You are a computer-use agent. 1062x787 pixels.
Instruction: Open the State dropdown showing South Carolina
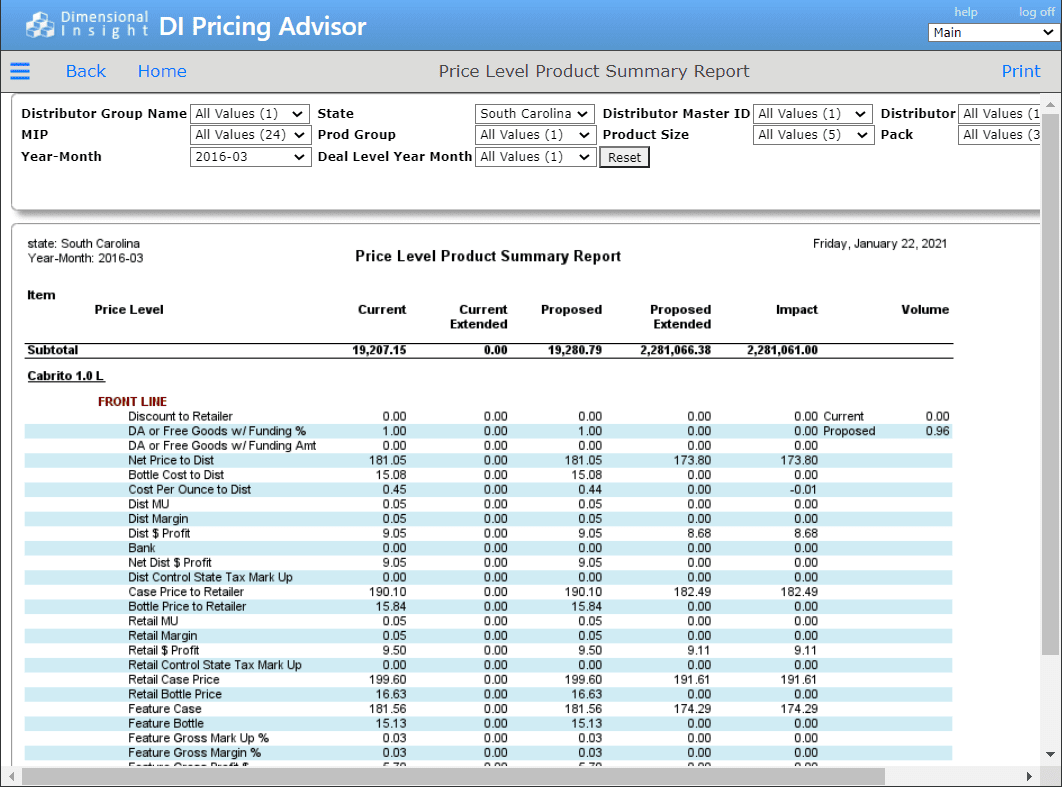pos(535,114)
